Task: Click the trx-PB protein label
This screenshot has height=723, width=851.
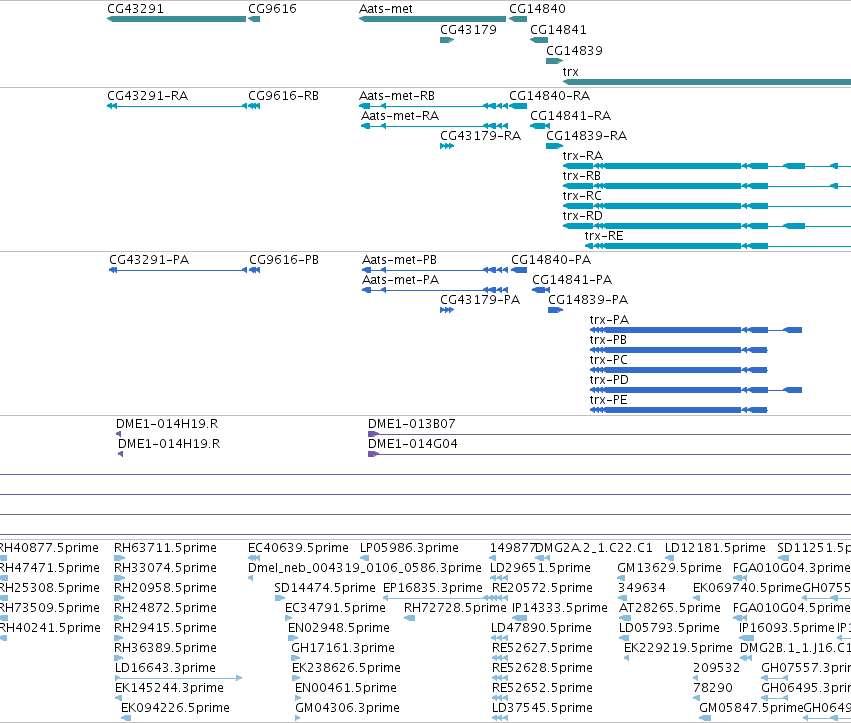Action: [x=608, y=341]
